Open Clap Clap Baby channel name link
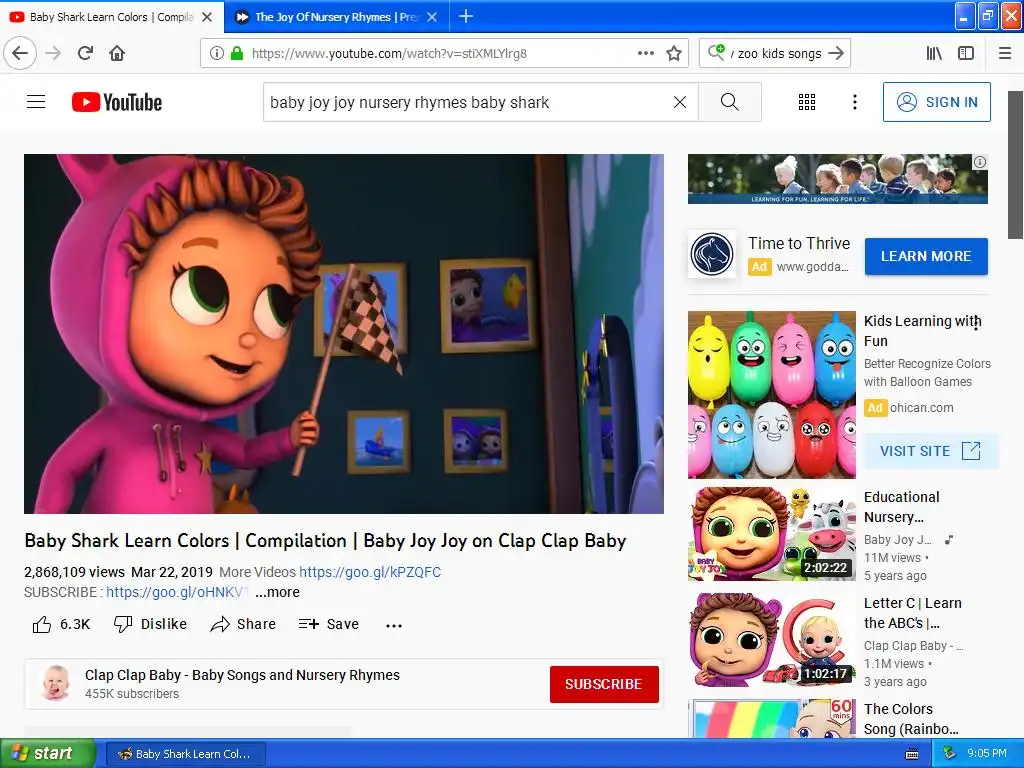 242,675
